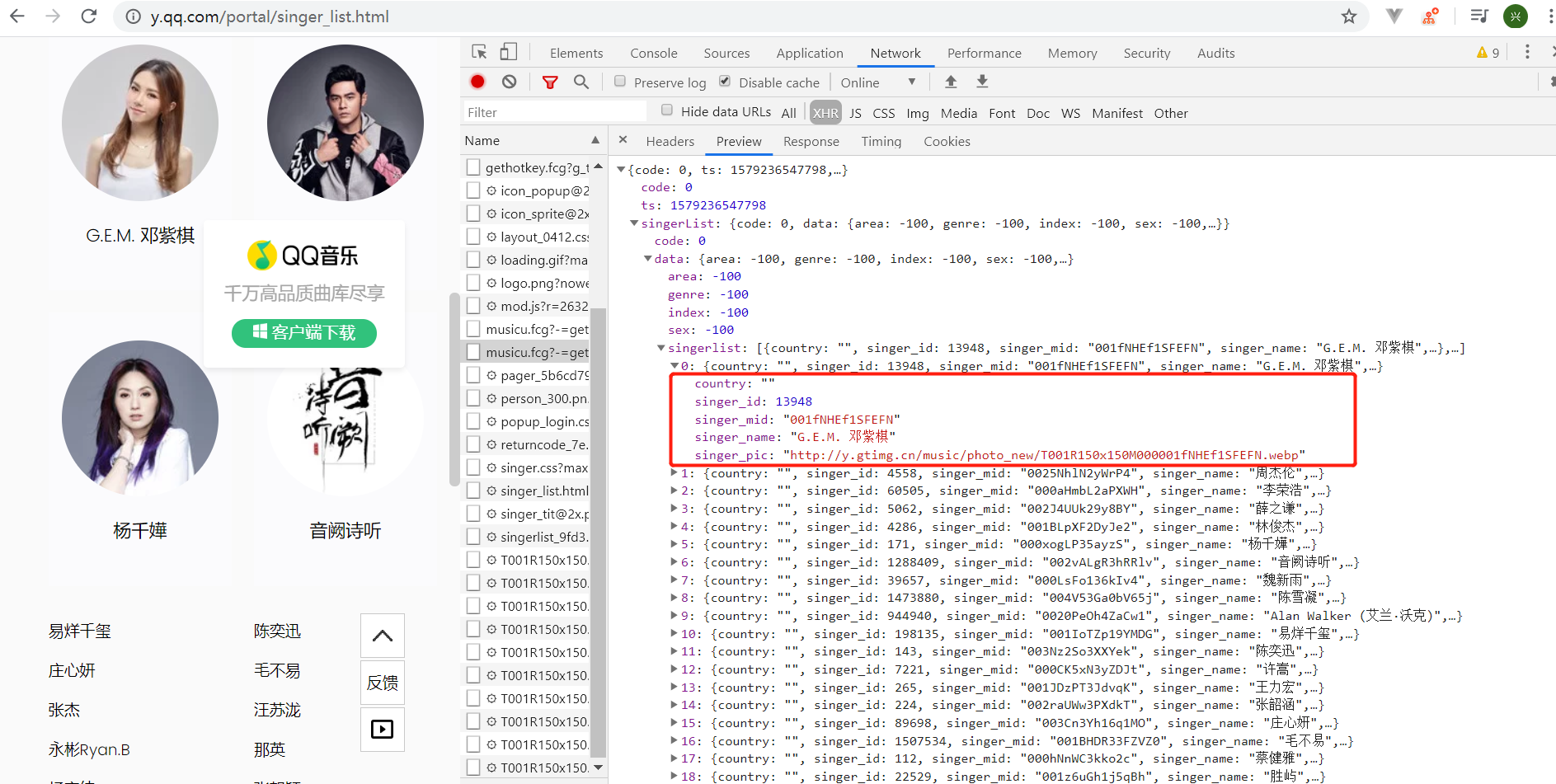Open the Online throttling dropdown

(878, 82)
